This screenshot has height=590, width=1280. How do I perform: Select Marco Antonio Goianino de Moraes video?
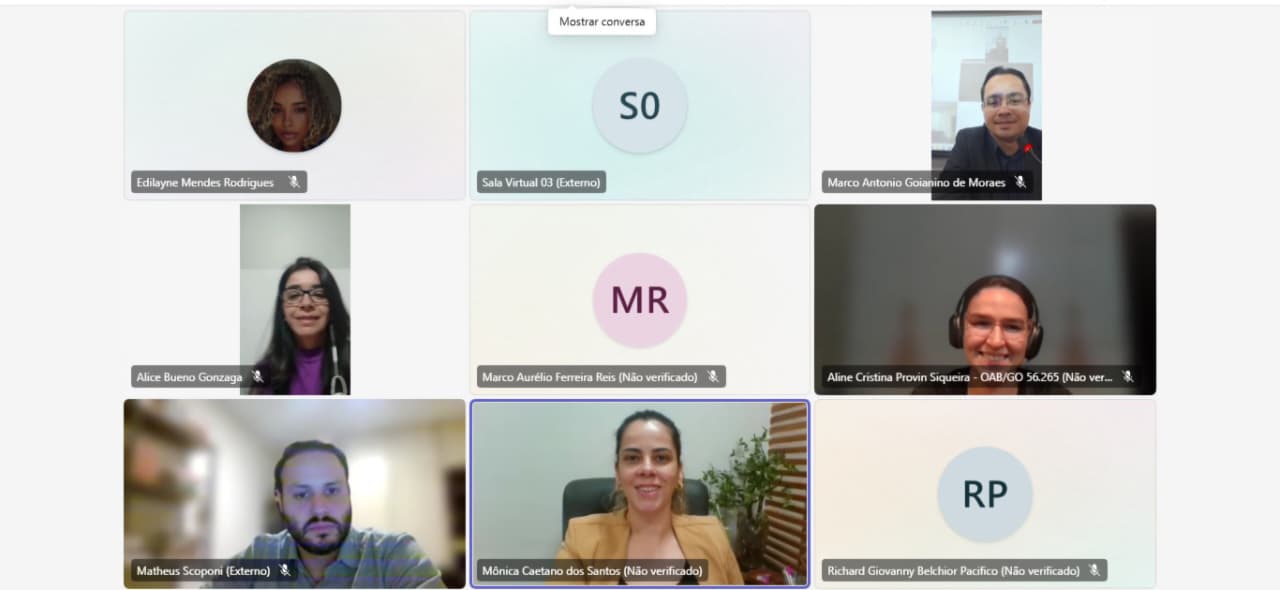click(x=986, y=105)
